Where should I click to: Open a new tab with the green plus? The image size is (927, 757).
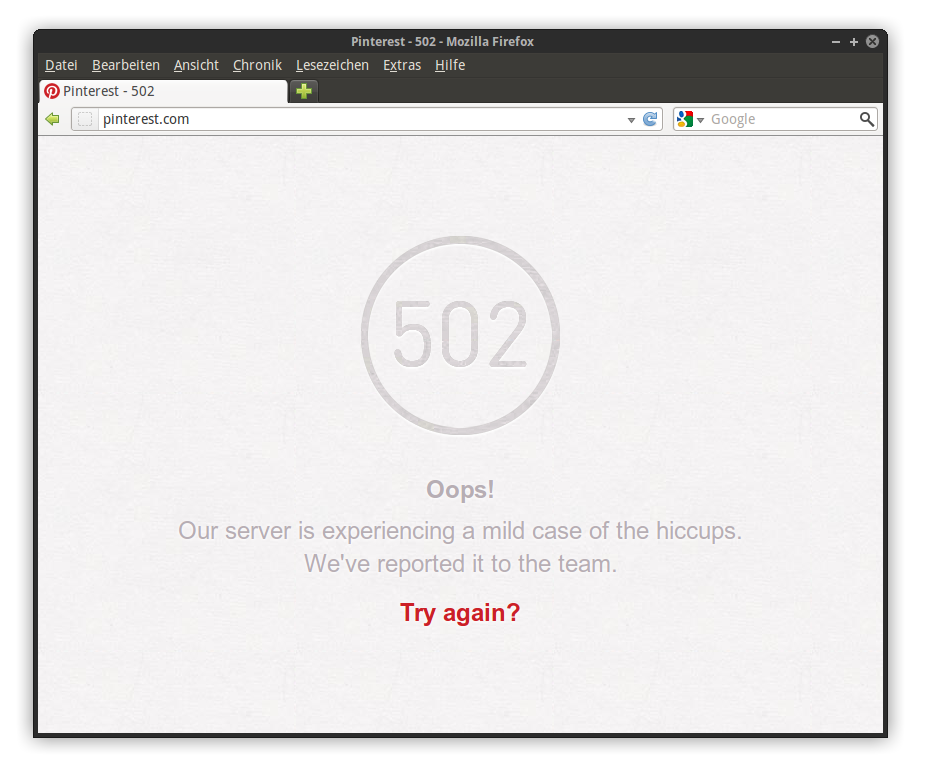click(x=304, y=91)
